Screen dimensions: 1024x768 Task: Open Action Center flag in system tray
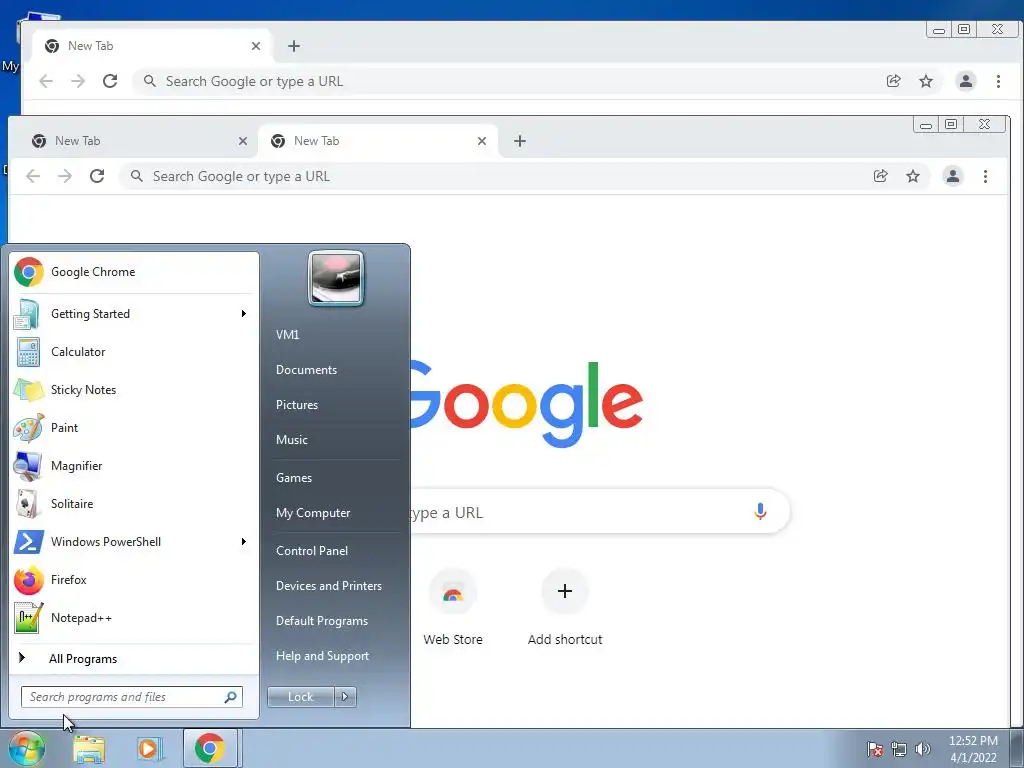tap(876, 749)
